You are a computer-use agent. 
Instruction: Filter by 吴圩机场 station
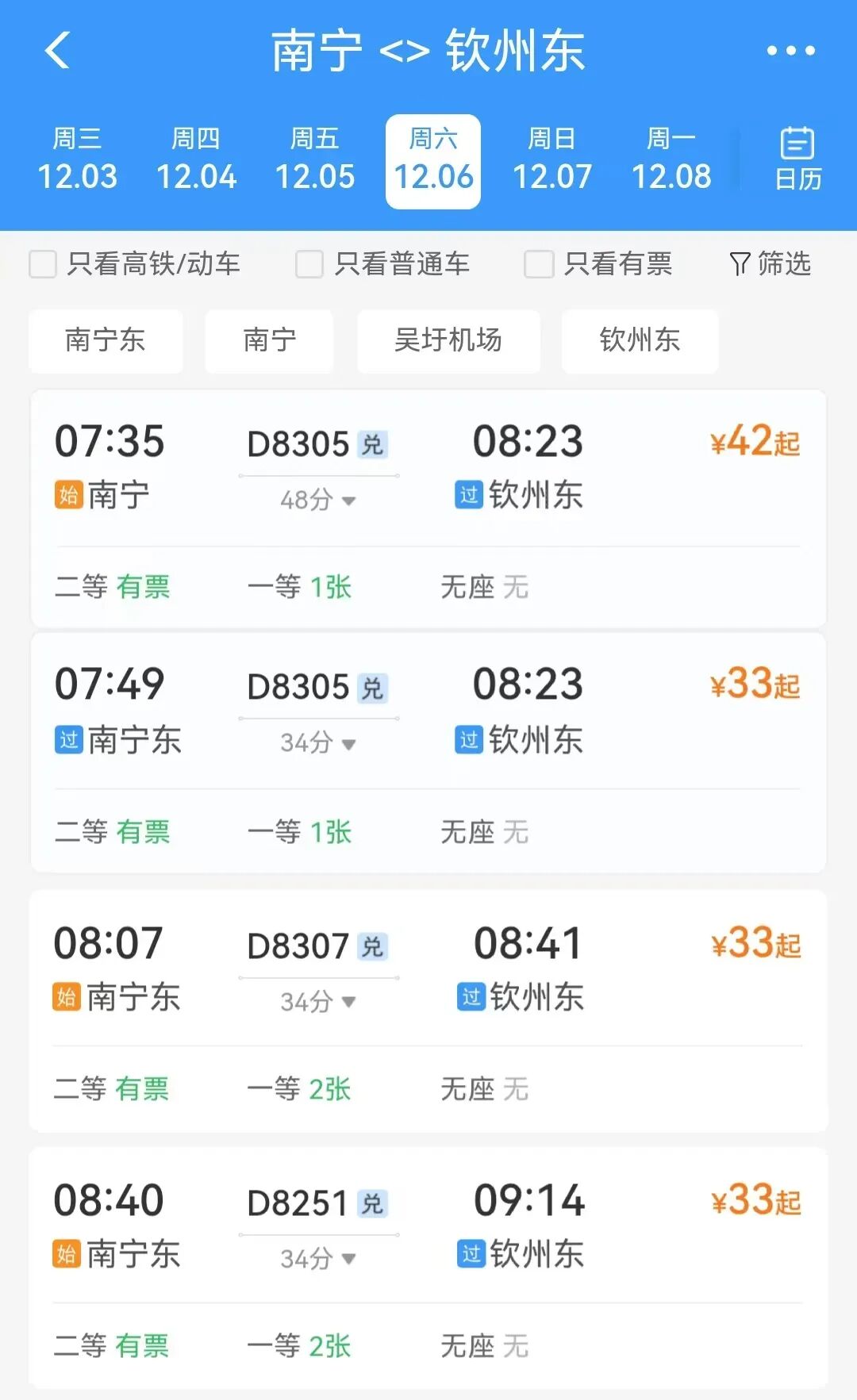click(x=448, y=341)
